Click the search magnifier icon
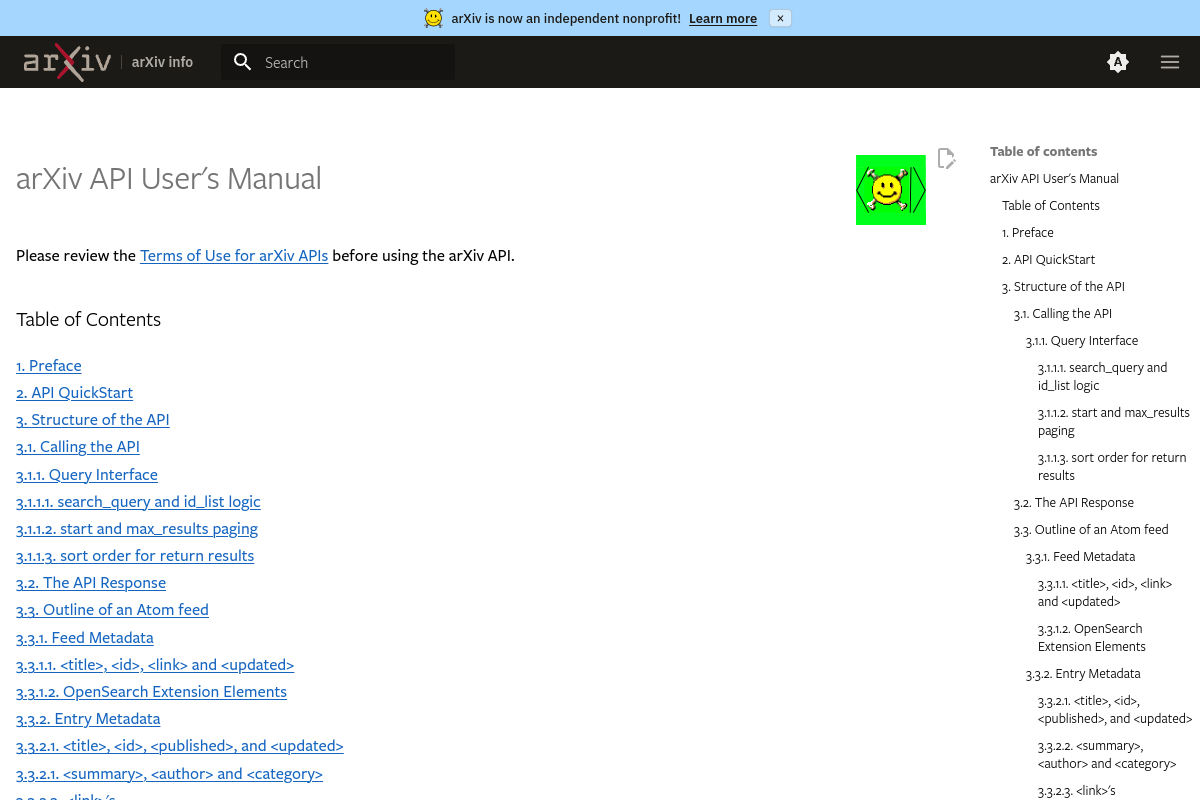Viewport: 1200px width, 800px height. [x=243, y=62]
